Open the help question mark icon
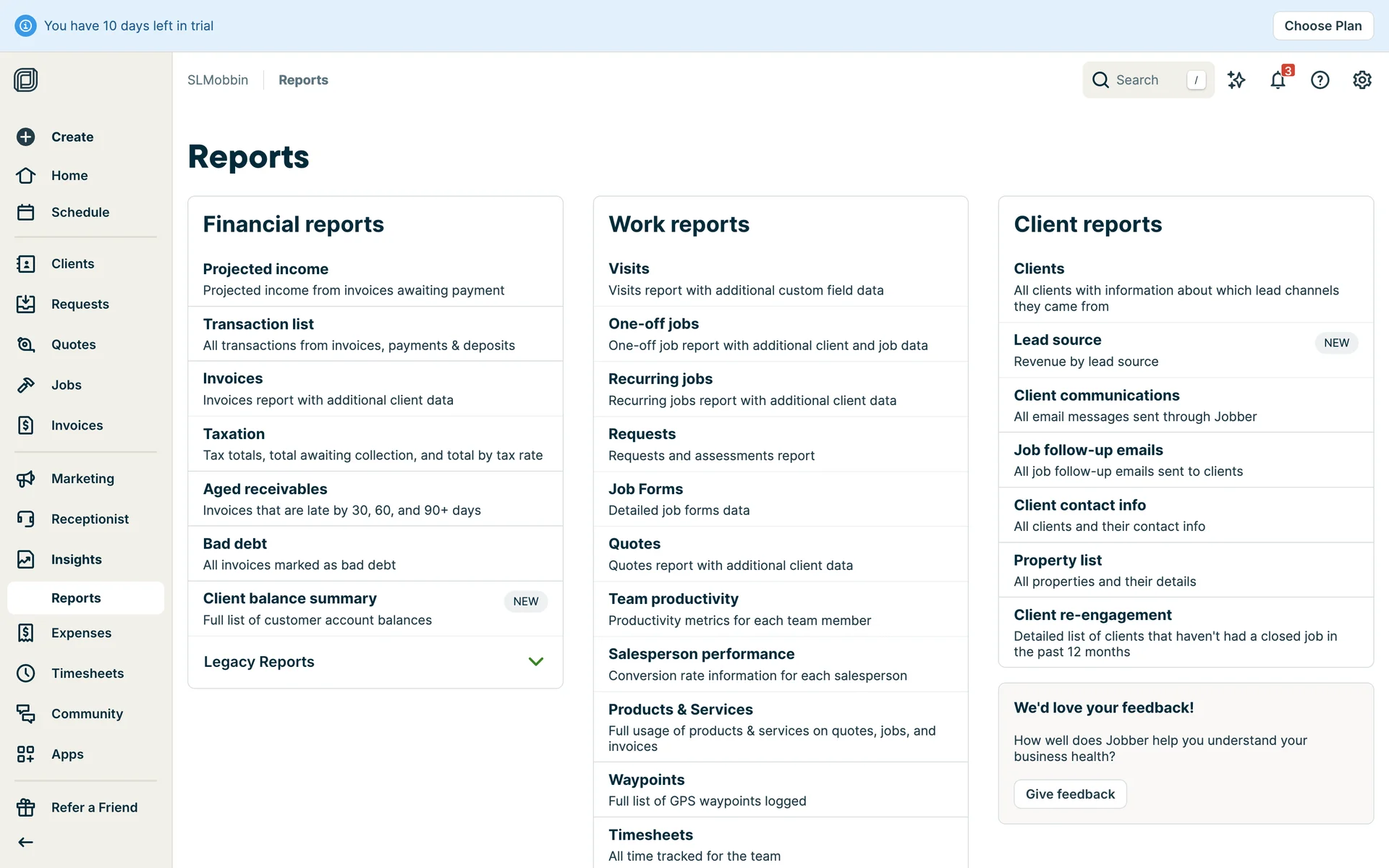The image size is (1389, 868). 1320,80
